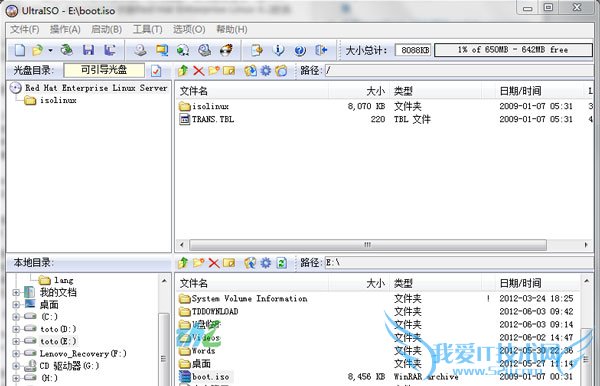Click the local path field showing E:\
Viewport: 600px width, 386px height.
coord(459,263)
